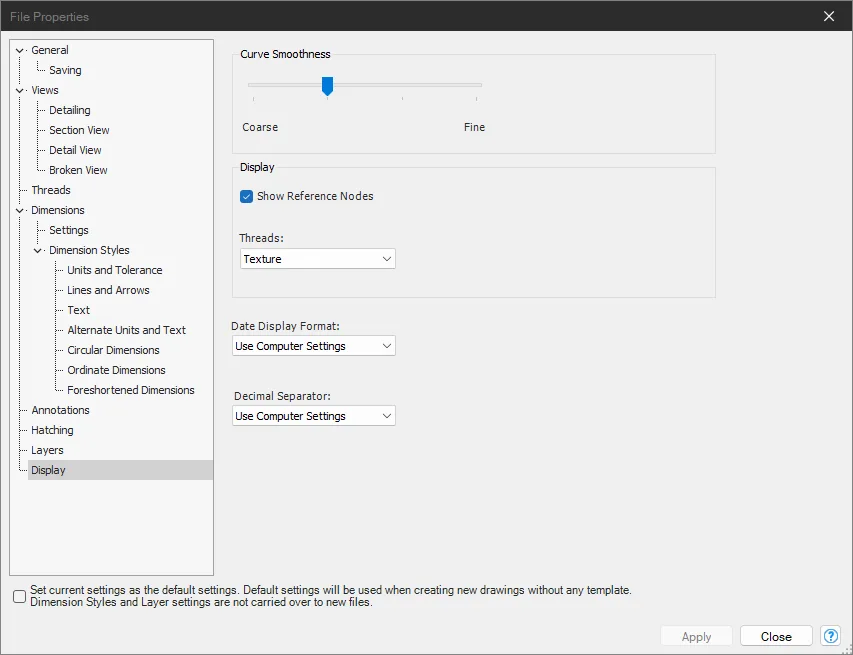This screenshot has width=853, height=655.
Task: Open the Detail View settings
Action: pyautogui.click(x=75, y=150)
